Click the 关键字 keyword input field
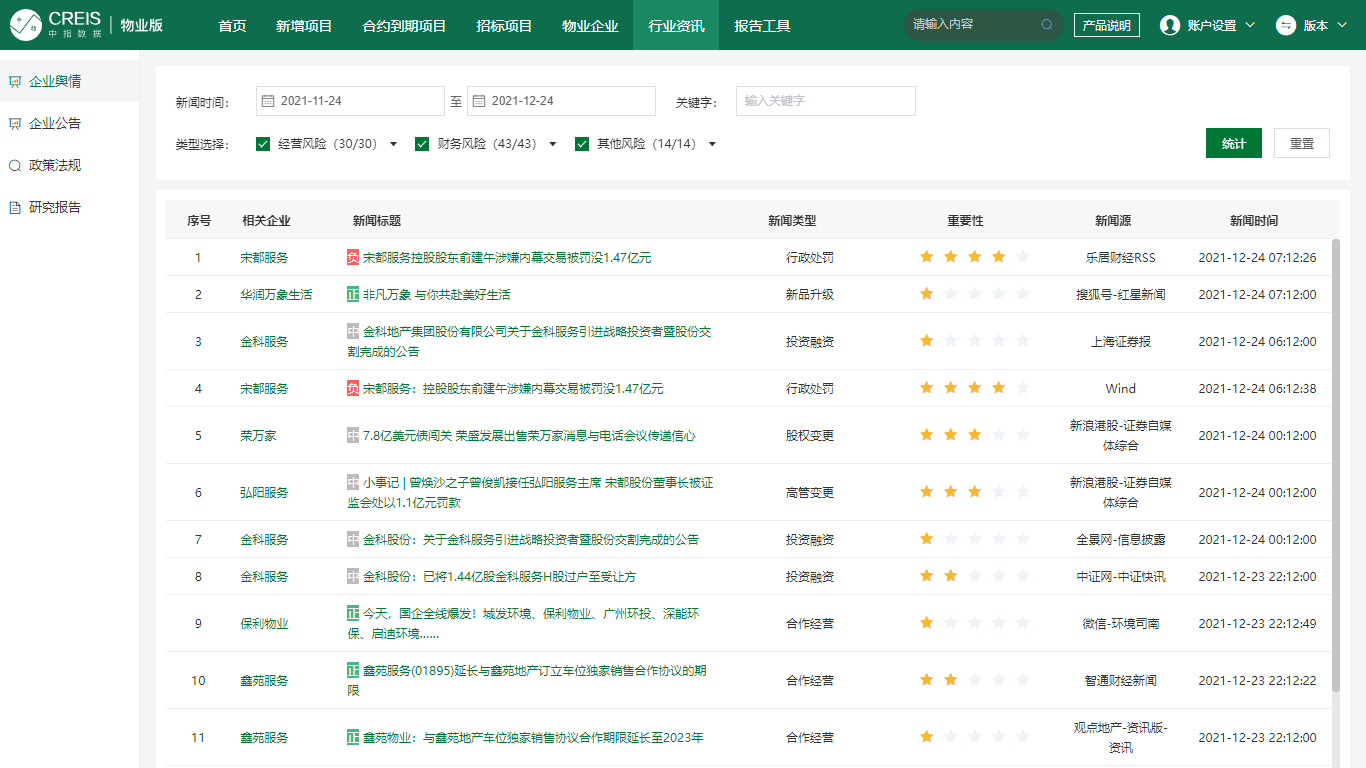1366x768 pixels. (x=825, y=101)
